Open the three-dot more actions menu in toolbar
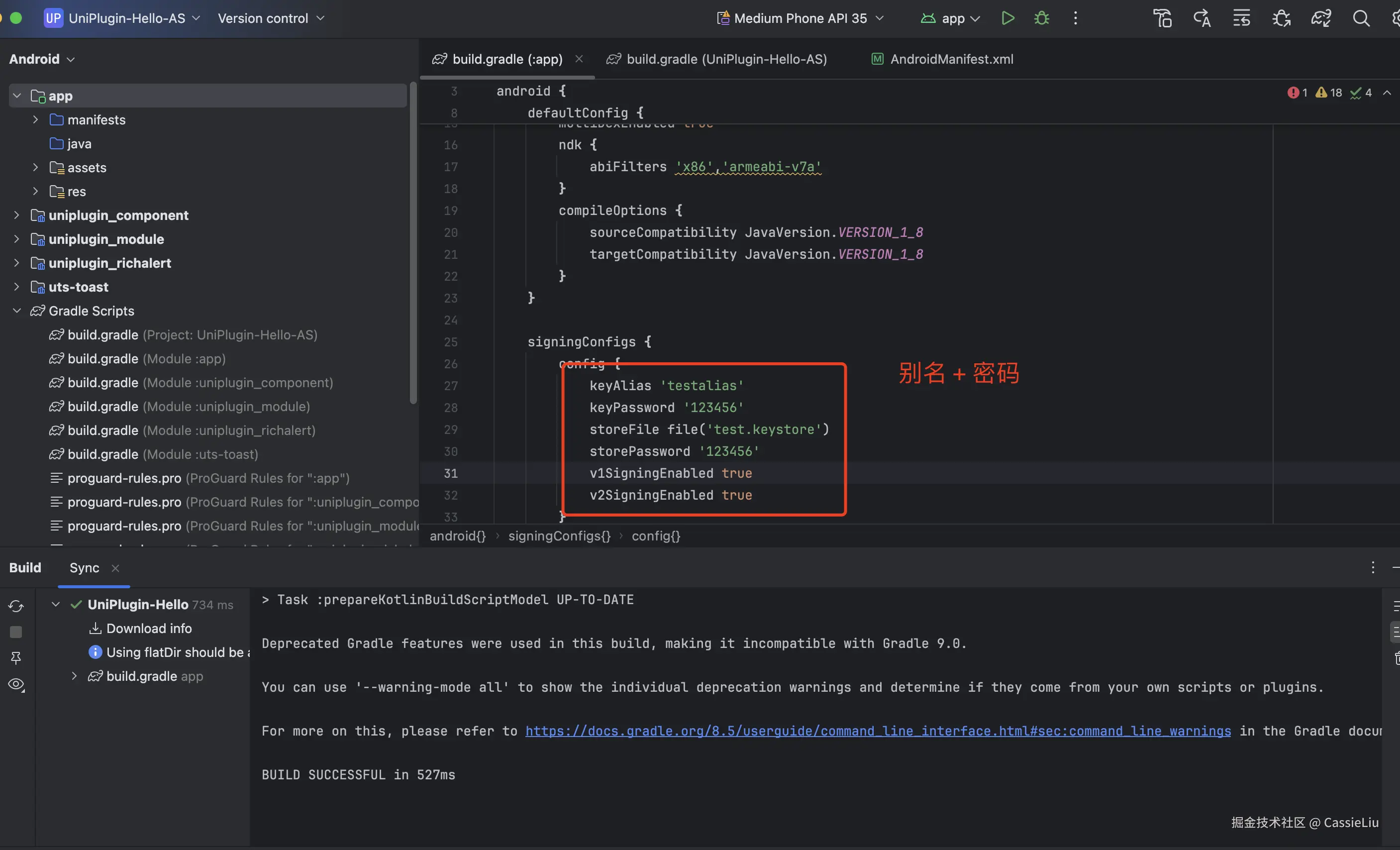The width and height of the screenshot is (1400, 850). pos(1075,18)
